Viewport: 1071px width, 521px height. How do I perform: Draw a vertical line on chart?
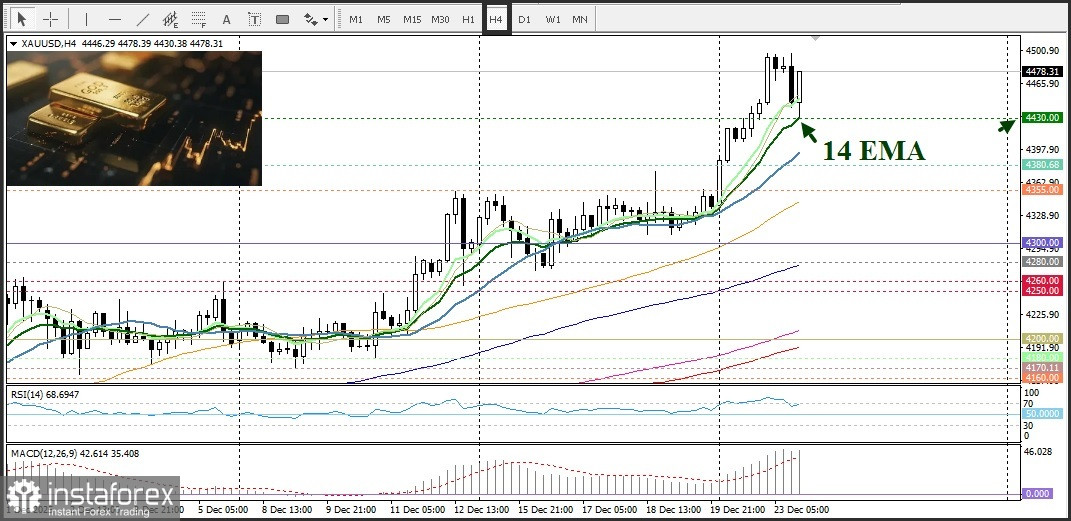tap(86, 19)
